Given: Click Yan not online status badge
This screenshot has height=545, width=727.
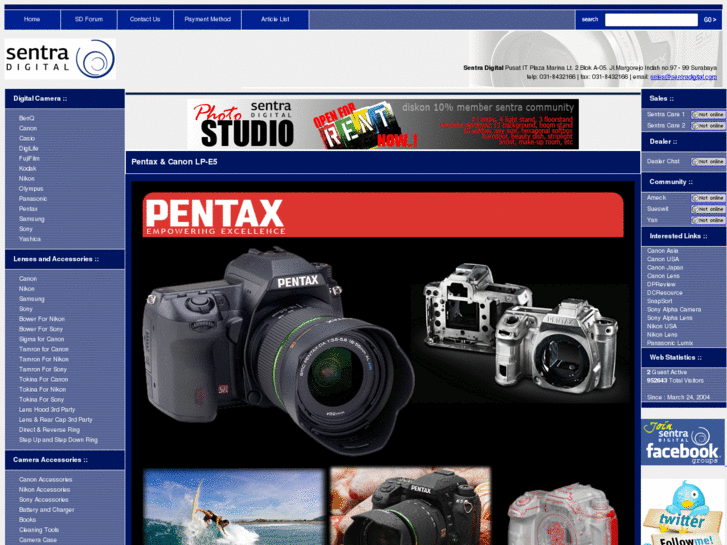Looking at the screenshot, I should tap(708, 220).
